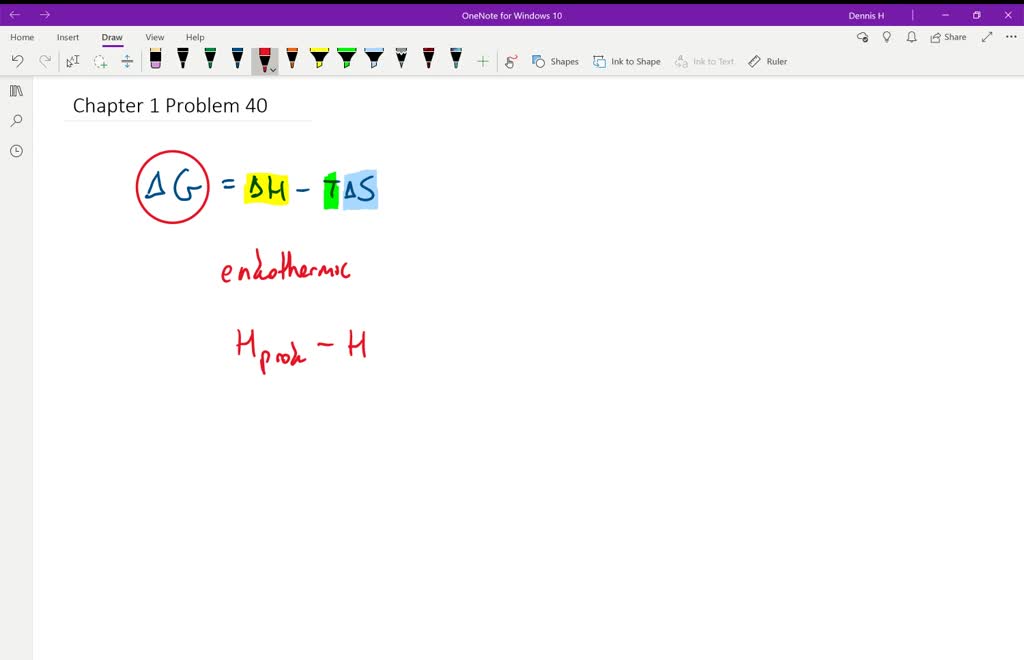Navigate forward with the right arrow
This screenshot has width=1024, height=660.
click(44, 14)
